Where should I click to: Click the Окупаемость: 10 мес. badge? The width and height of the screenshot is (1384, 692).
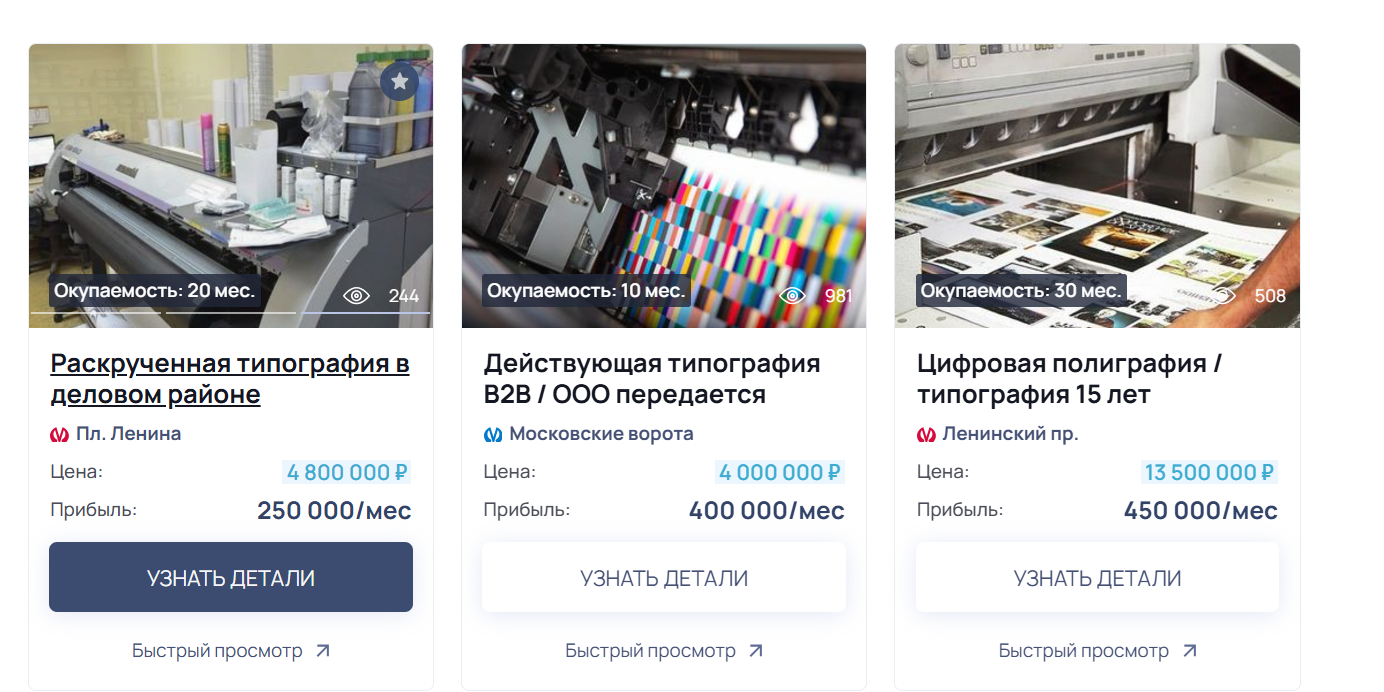tap(586, 291)
